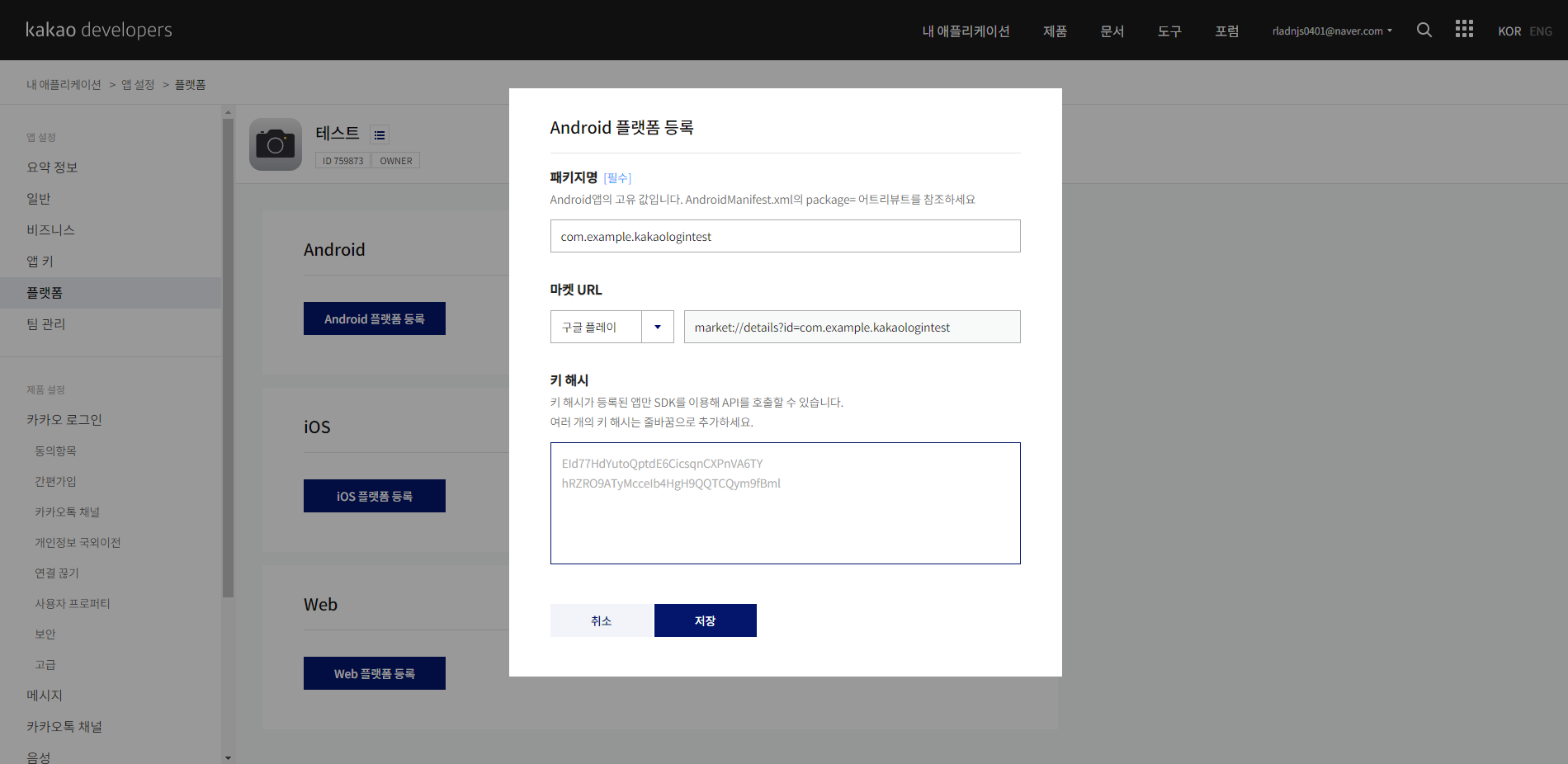Open 내 애플리케이션 in top navigation
This screenshot has width=1568, height=764.
point(966,31)
